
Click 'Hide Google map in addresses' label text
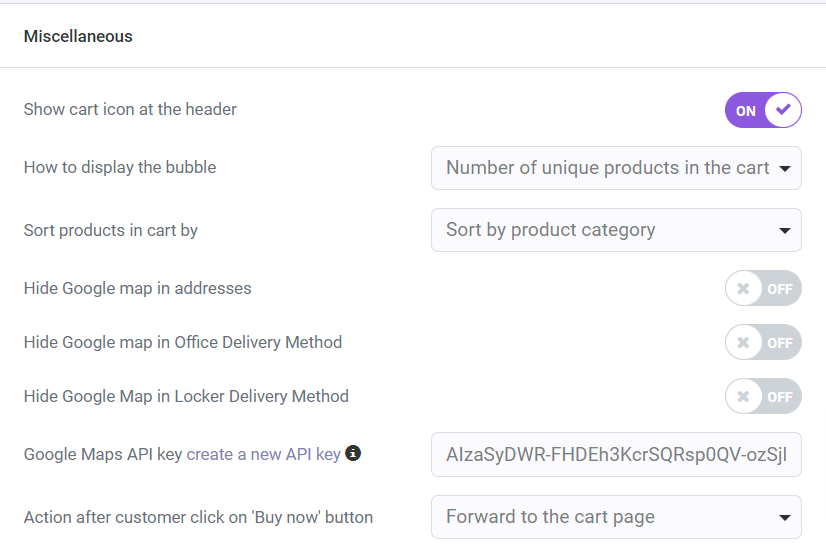coord(137,288)
